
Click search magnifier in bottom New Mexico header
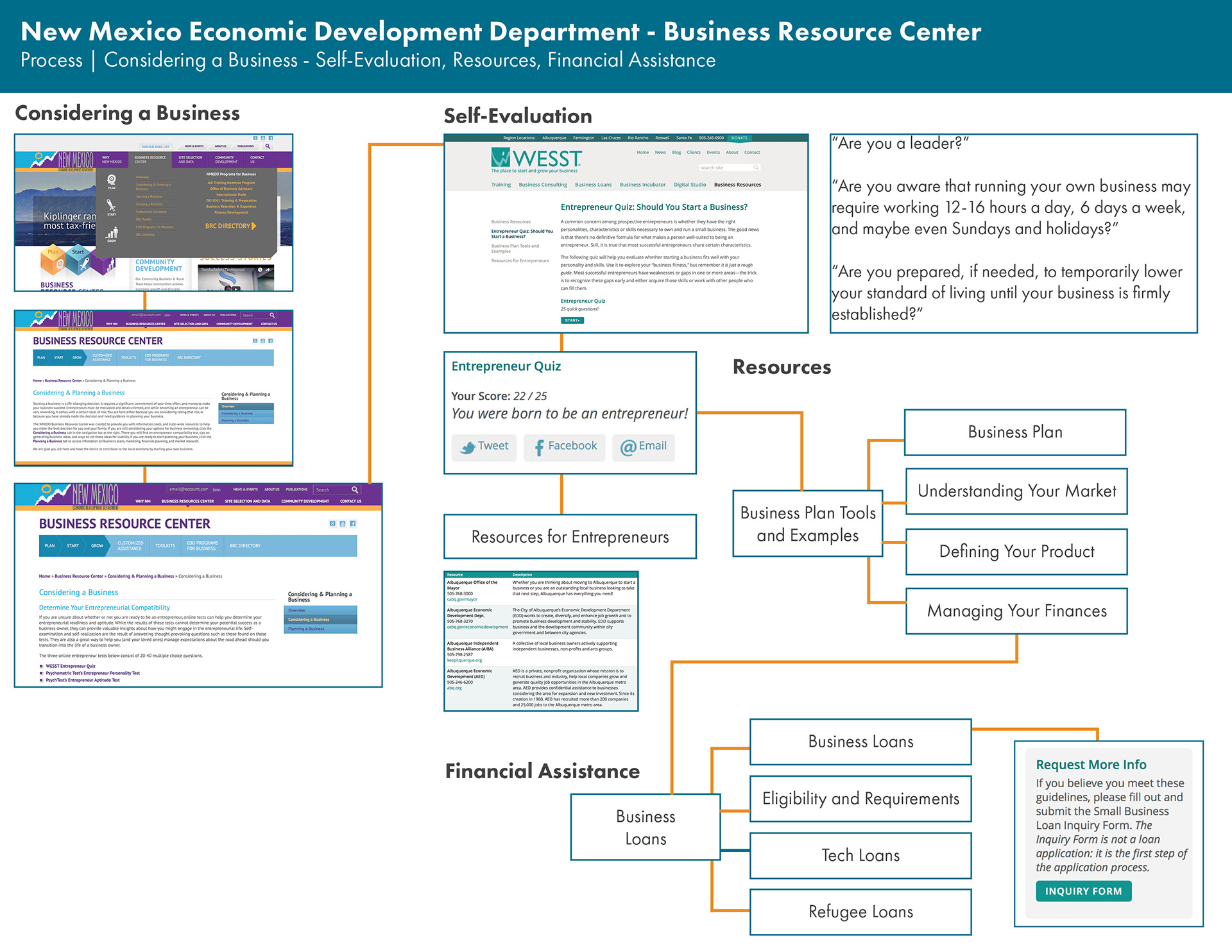pyautogui.click(x=354, y=489)
